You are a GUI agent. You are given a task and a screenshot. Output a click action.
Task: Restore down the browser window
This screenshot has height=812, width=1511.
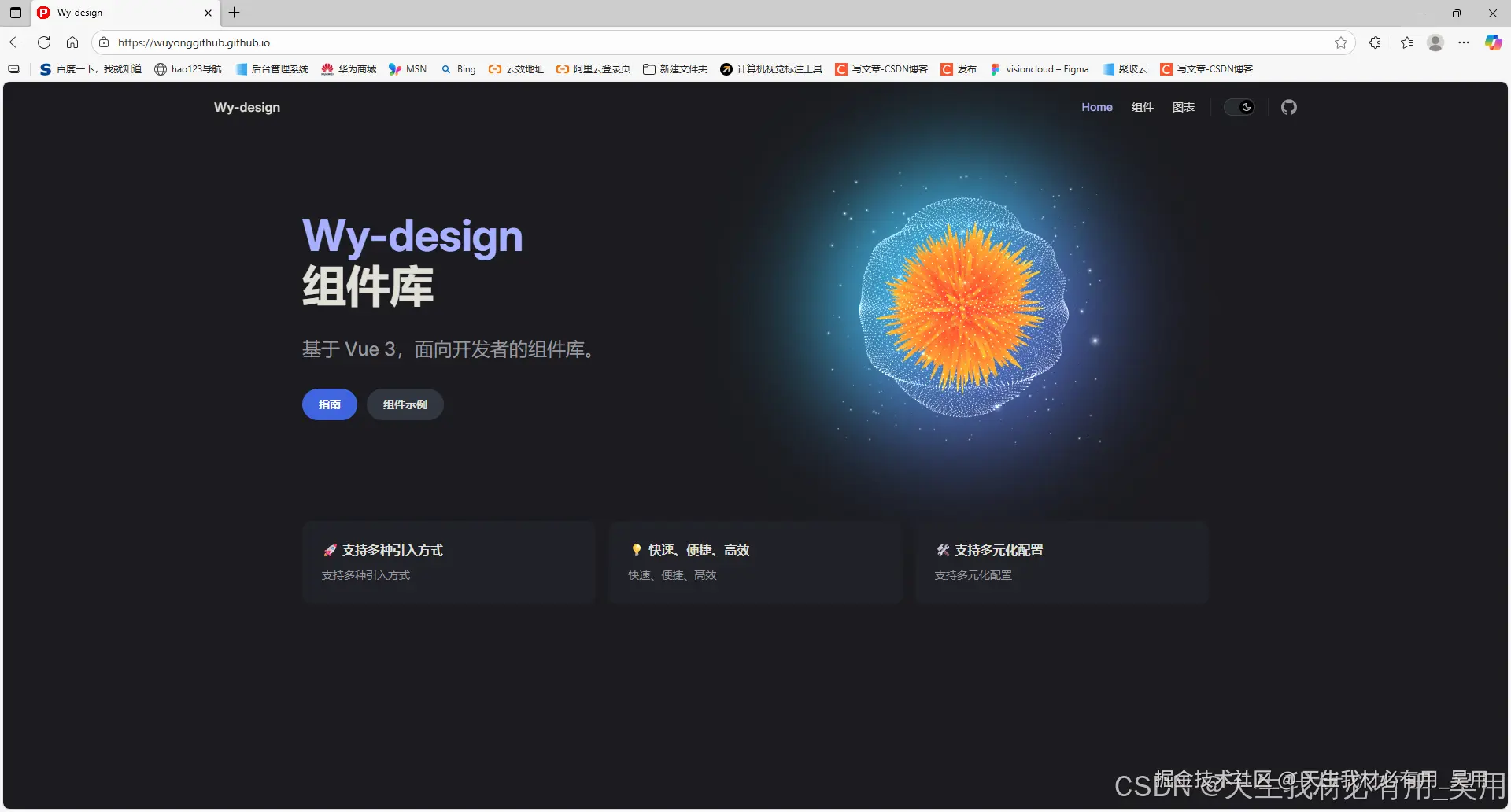(1457, 13)
